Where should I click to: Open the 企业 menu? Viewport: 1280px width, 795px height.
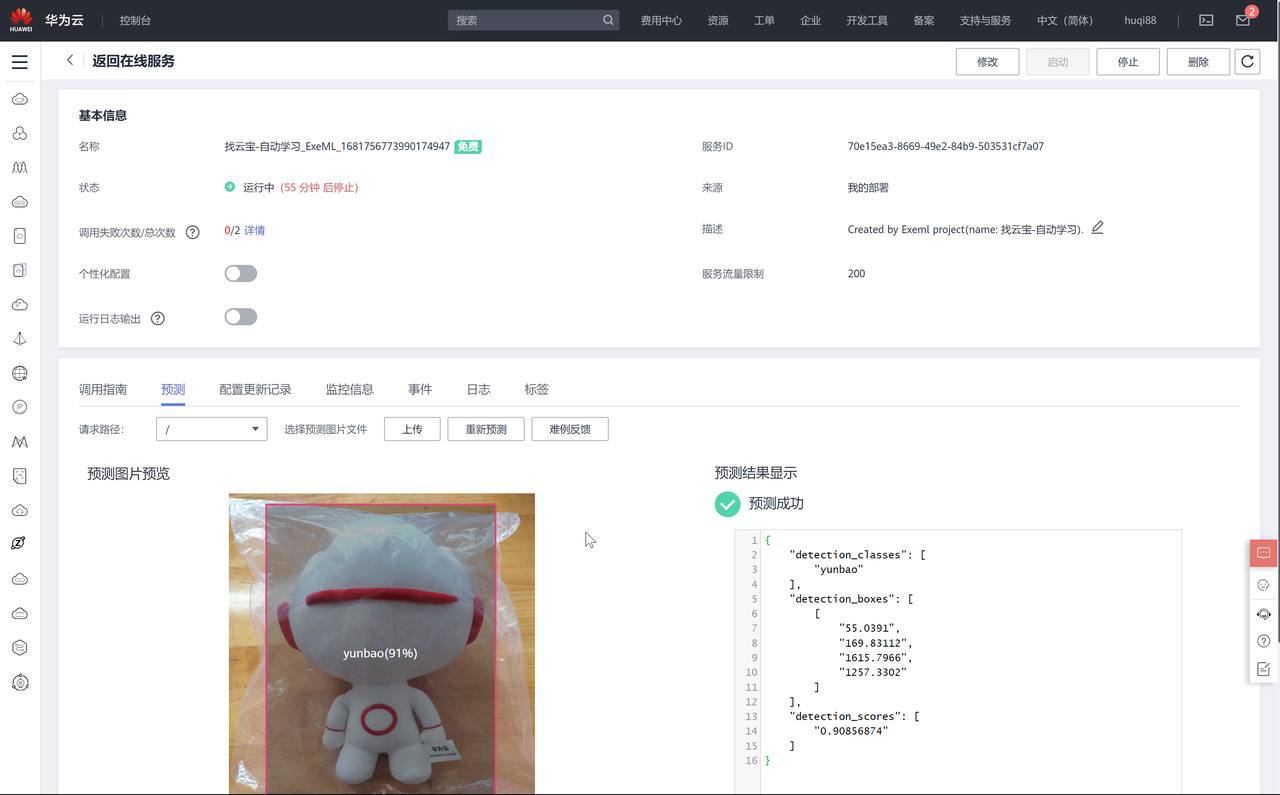click(811, 20)
